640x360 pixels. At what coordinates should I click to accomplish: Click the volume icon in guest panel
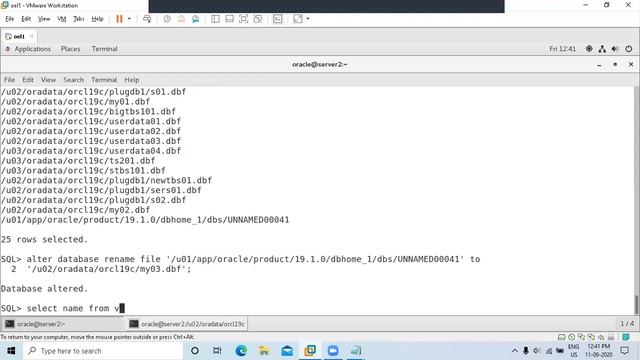(615, 49)
